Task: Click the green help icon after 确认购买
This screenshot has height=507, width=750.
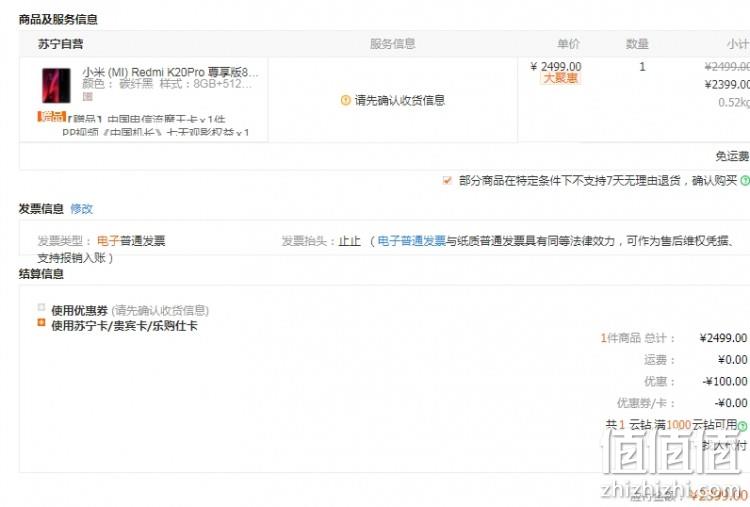Action: click(x=745, y=181)
